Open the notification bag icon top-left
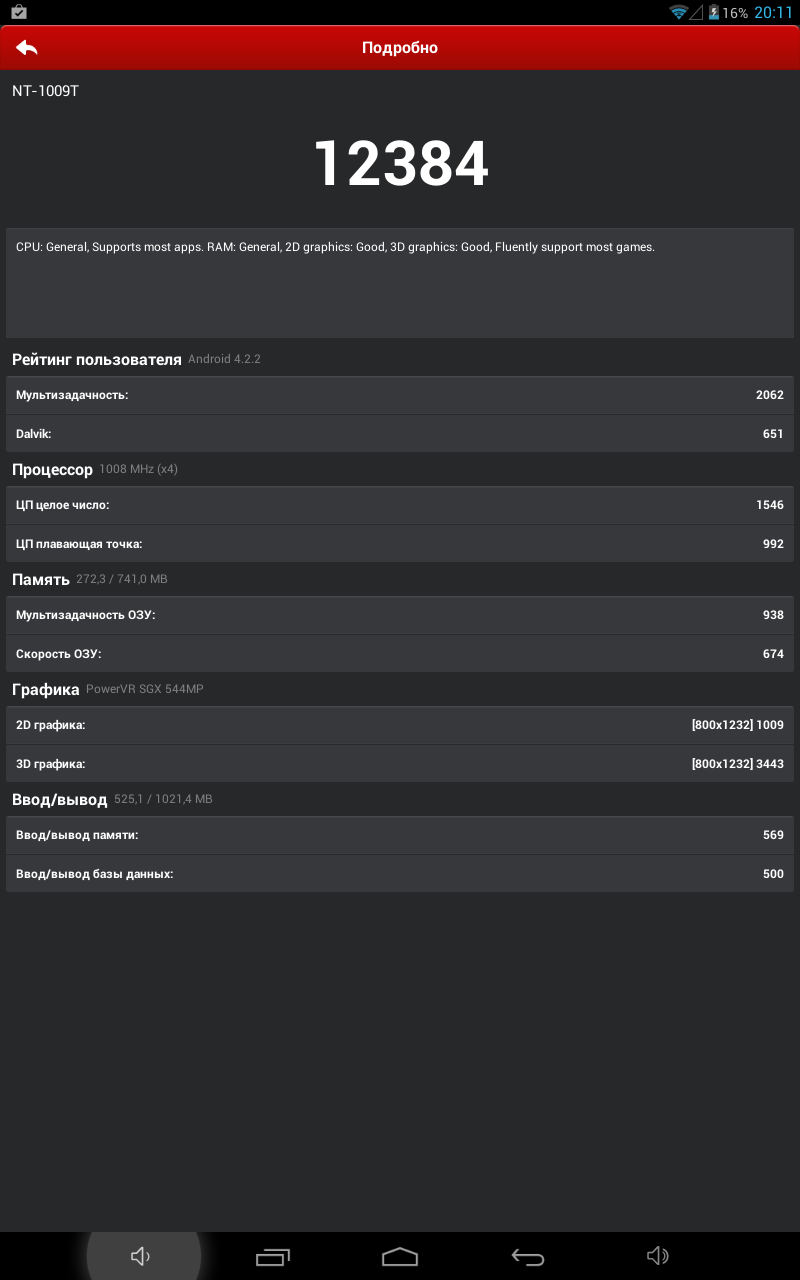 tap(18, 12)
